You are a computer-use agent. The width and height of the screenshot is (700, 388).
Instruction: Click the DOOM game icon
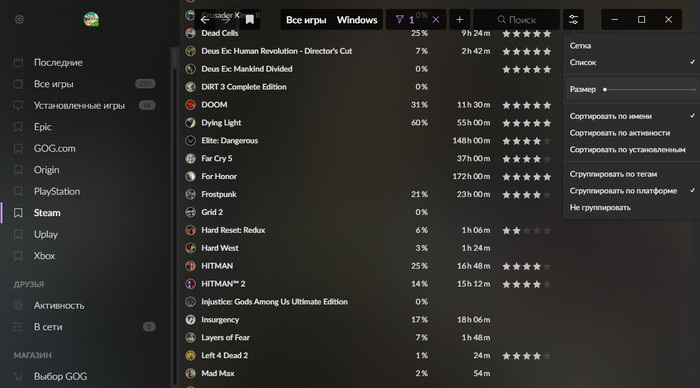click(x=191, y=105)
